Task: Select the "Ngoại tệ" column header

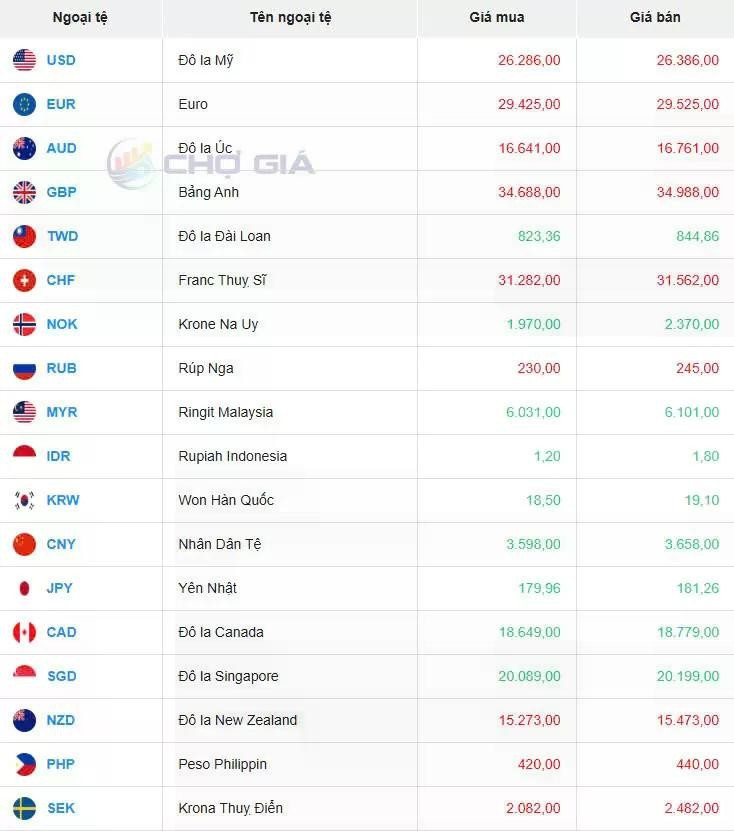Action: point(80,17)
